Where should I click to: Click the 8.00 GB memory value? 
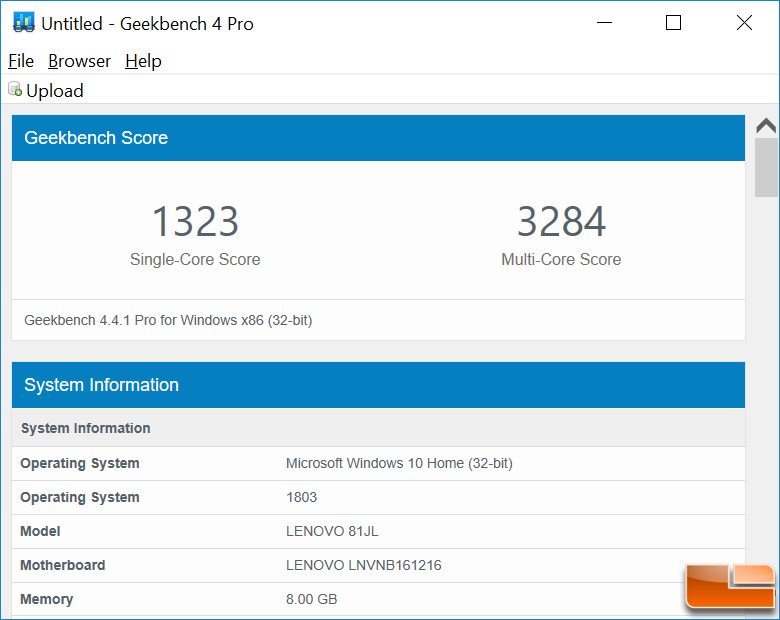point(311,599)
